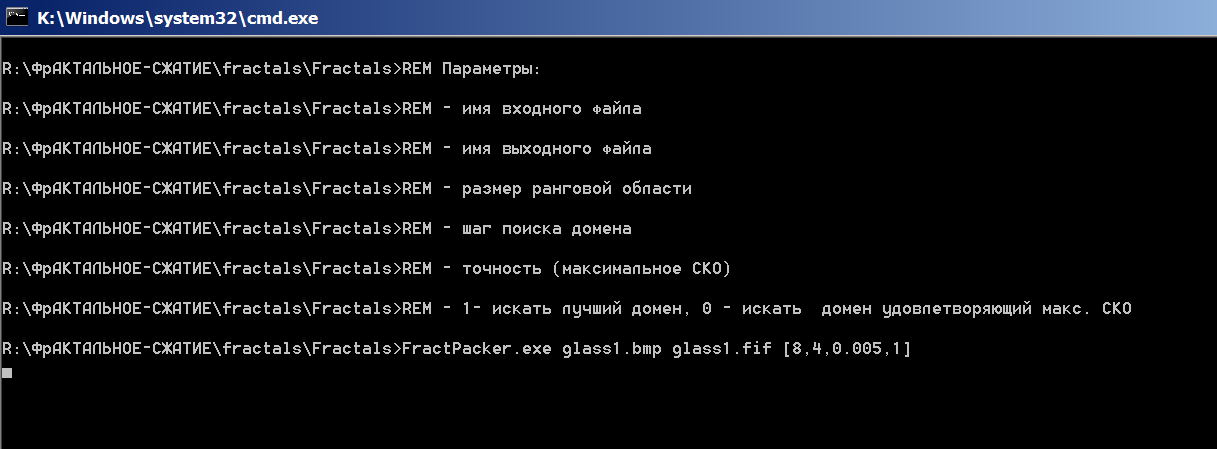The image size is (1217, 449).
Task: Click the text размер ранговой области
Action: coord(576,189)
